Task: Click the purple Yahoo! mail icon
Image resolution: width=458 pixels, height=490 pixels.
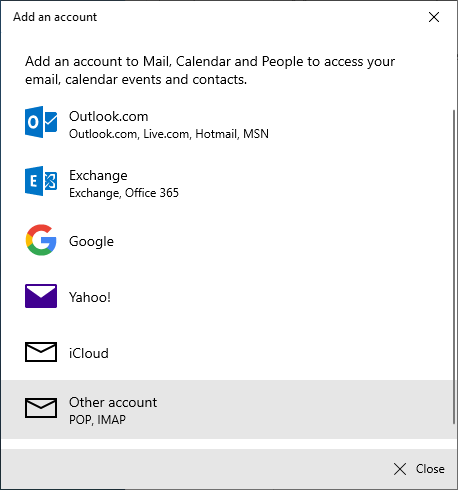Action: coord(41,296)
